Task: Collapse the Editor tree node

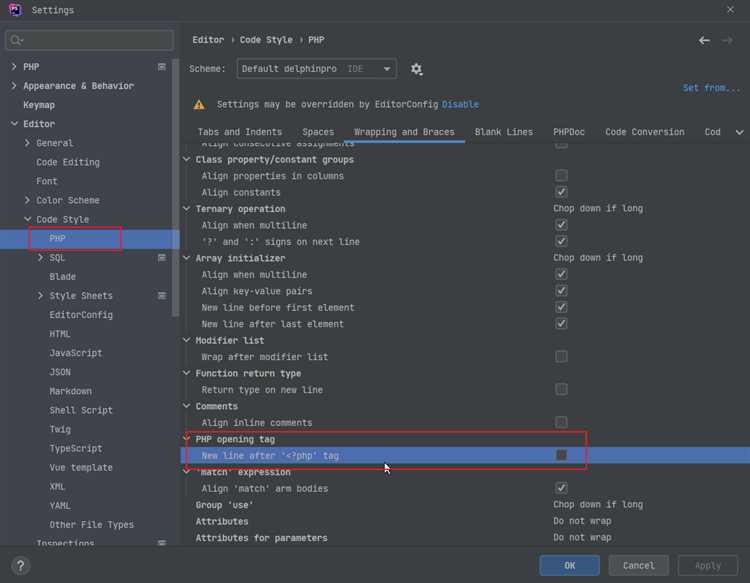Action: (x=14, y=124)
